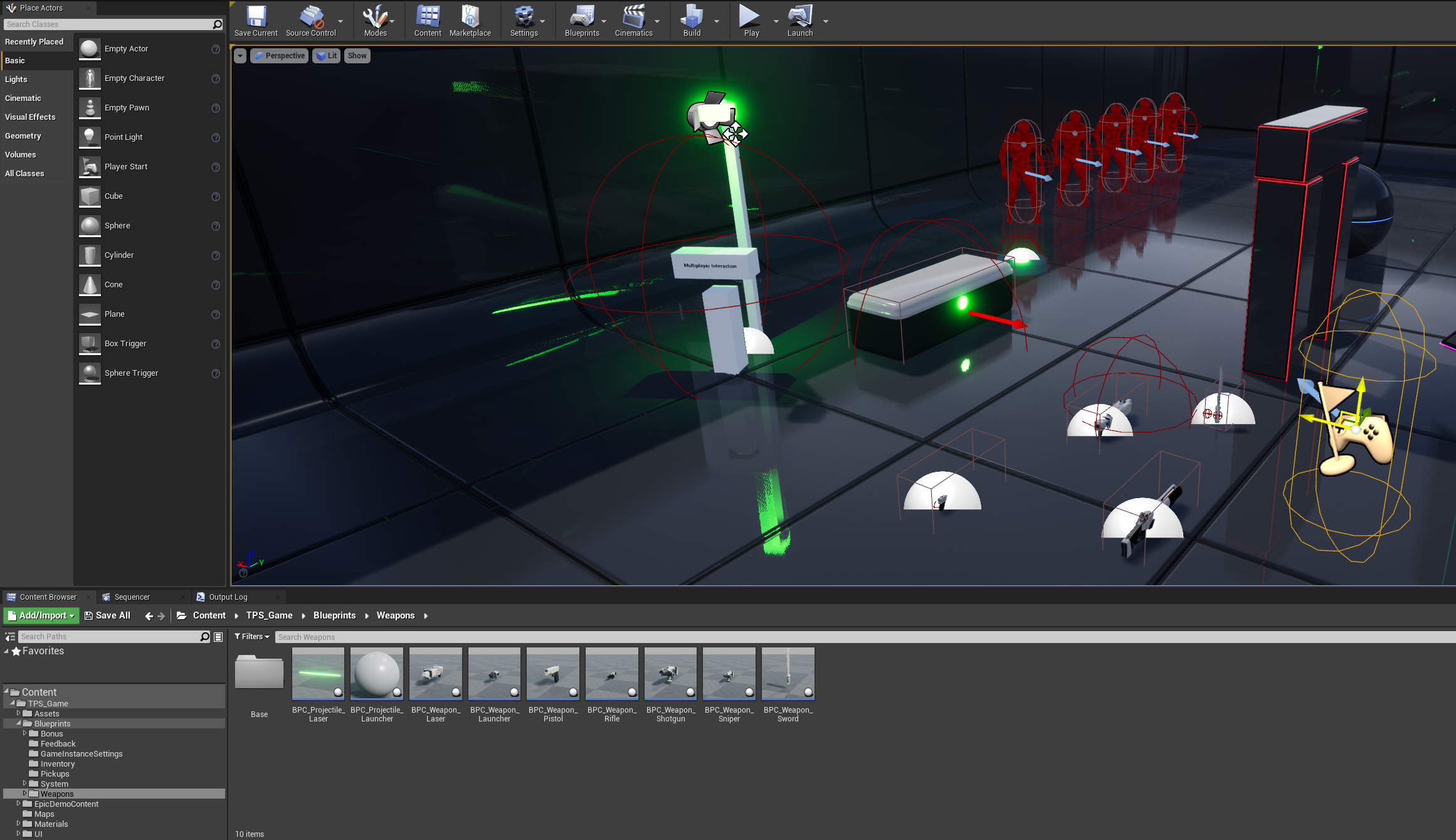Toggle the Lit view mode button
The width and height of the screenshot is (1456, 840).
tap(326, 56)
